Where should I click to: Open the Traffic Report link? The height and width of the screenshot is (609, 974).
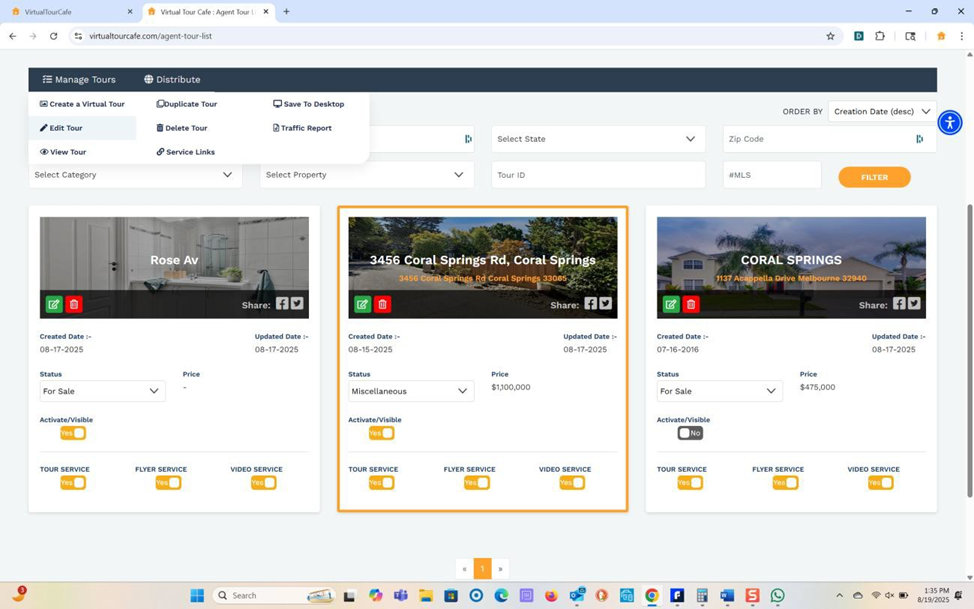coord(302,128)
